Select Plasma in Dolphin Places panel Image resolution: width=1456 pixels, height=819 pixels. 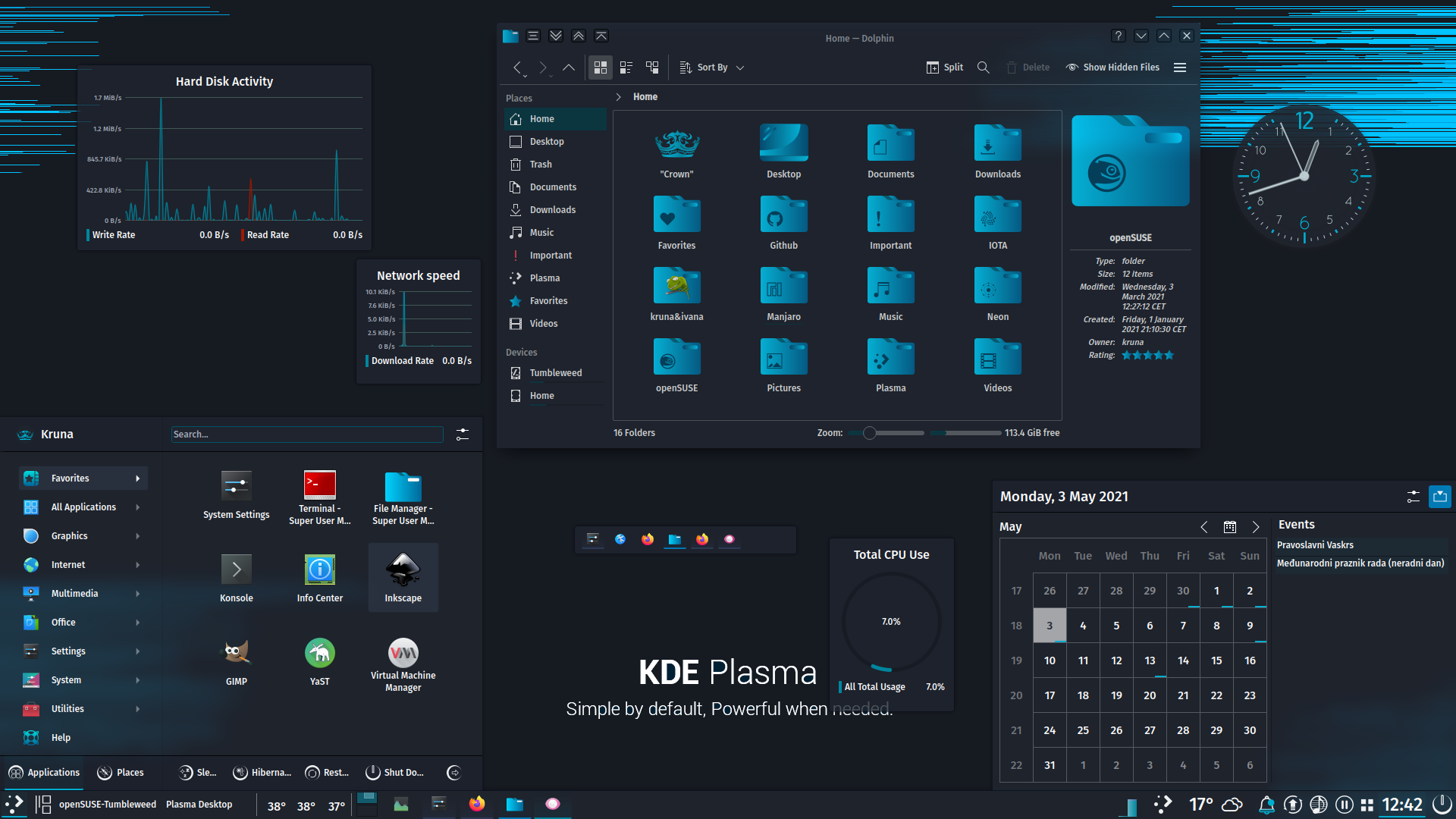(556, 278)
